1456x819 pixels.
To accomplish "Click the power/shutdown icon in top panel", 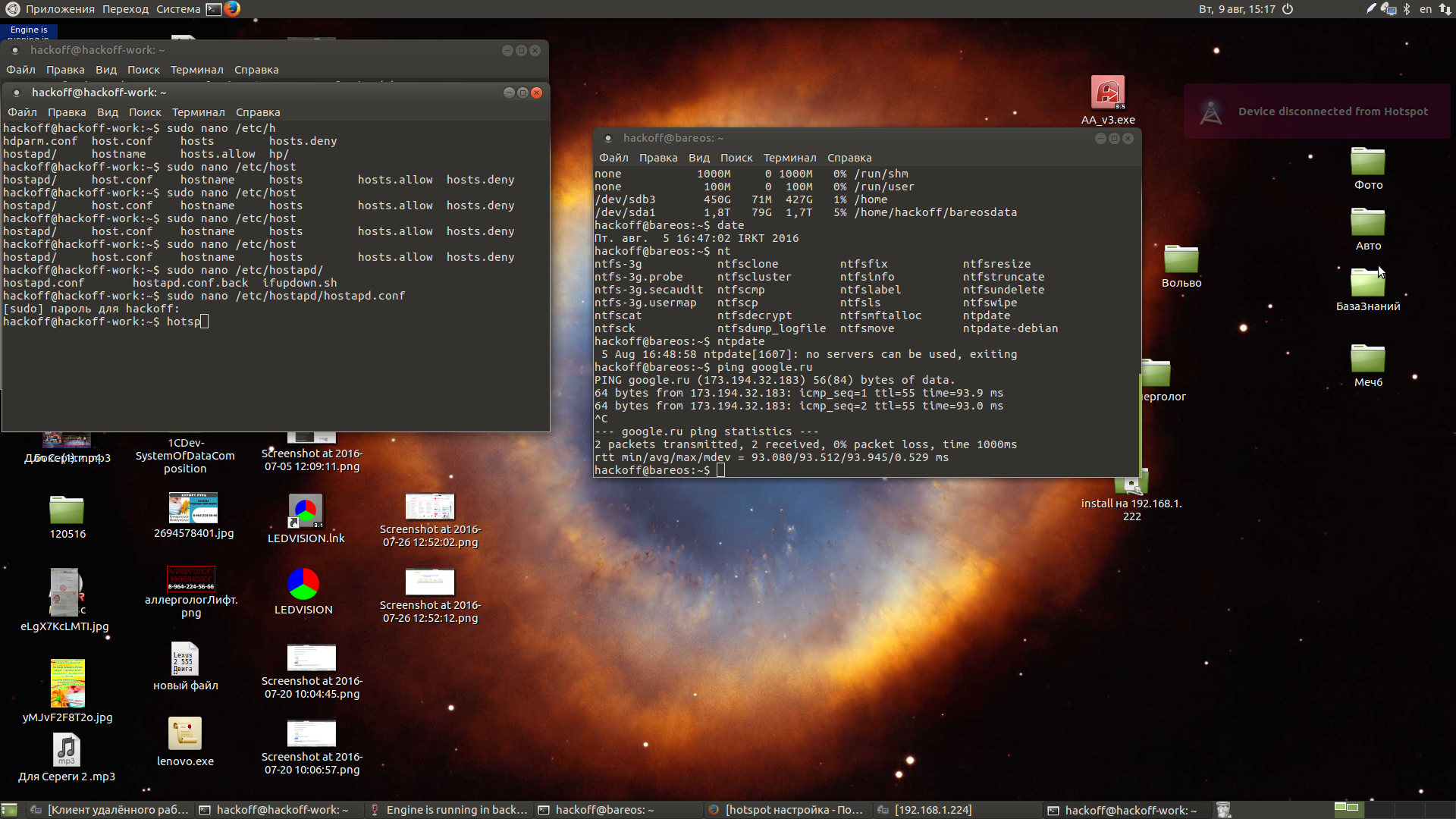I will (x=1288, y=9).
